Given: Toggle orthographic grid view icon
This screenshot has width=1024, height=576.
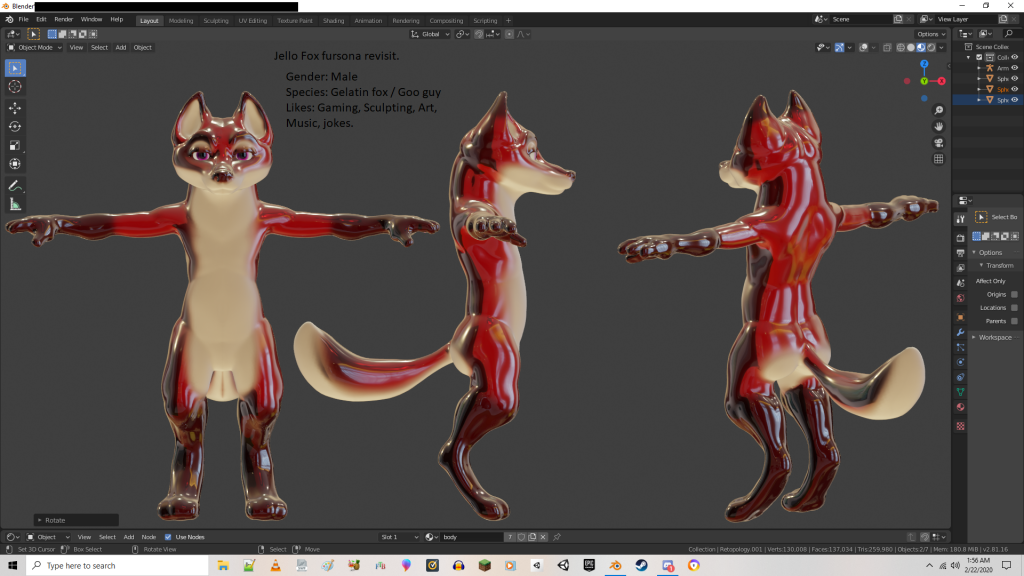Looking at the screenshot, I should tap(939, 159).
